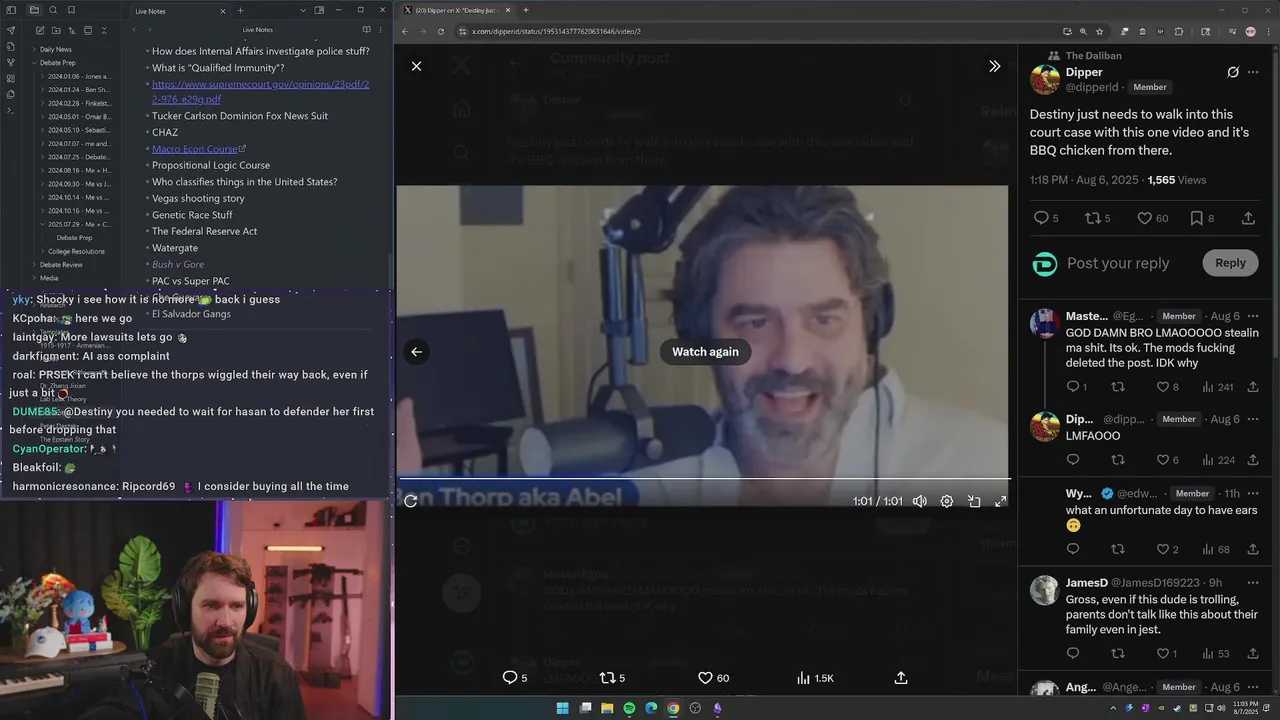Collapse the reply sidebar with double chevron

(x=994, y=66)
